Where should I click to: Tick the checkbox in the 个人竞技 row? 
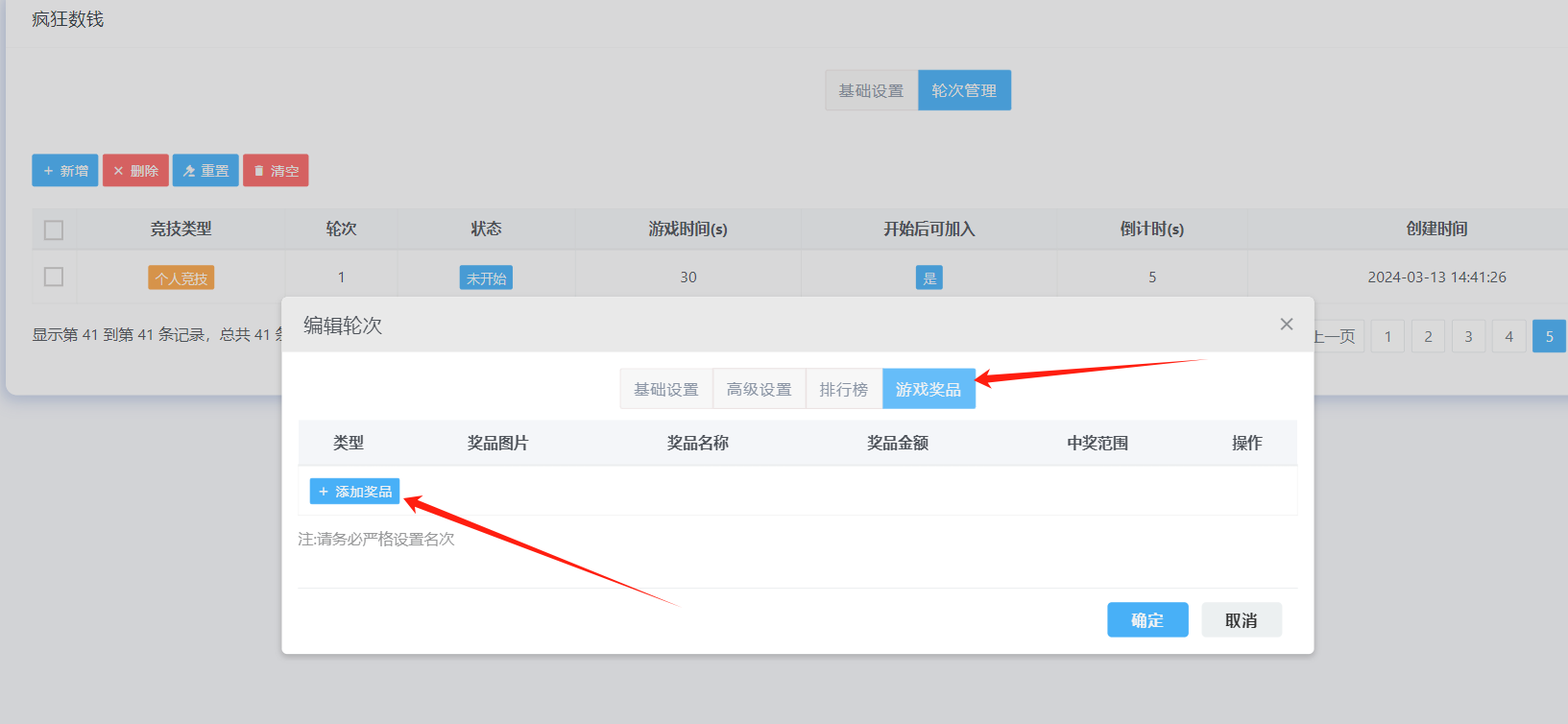coord(54,277)
